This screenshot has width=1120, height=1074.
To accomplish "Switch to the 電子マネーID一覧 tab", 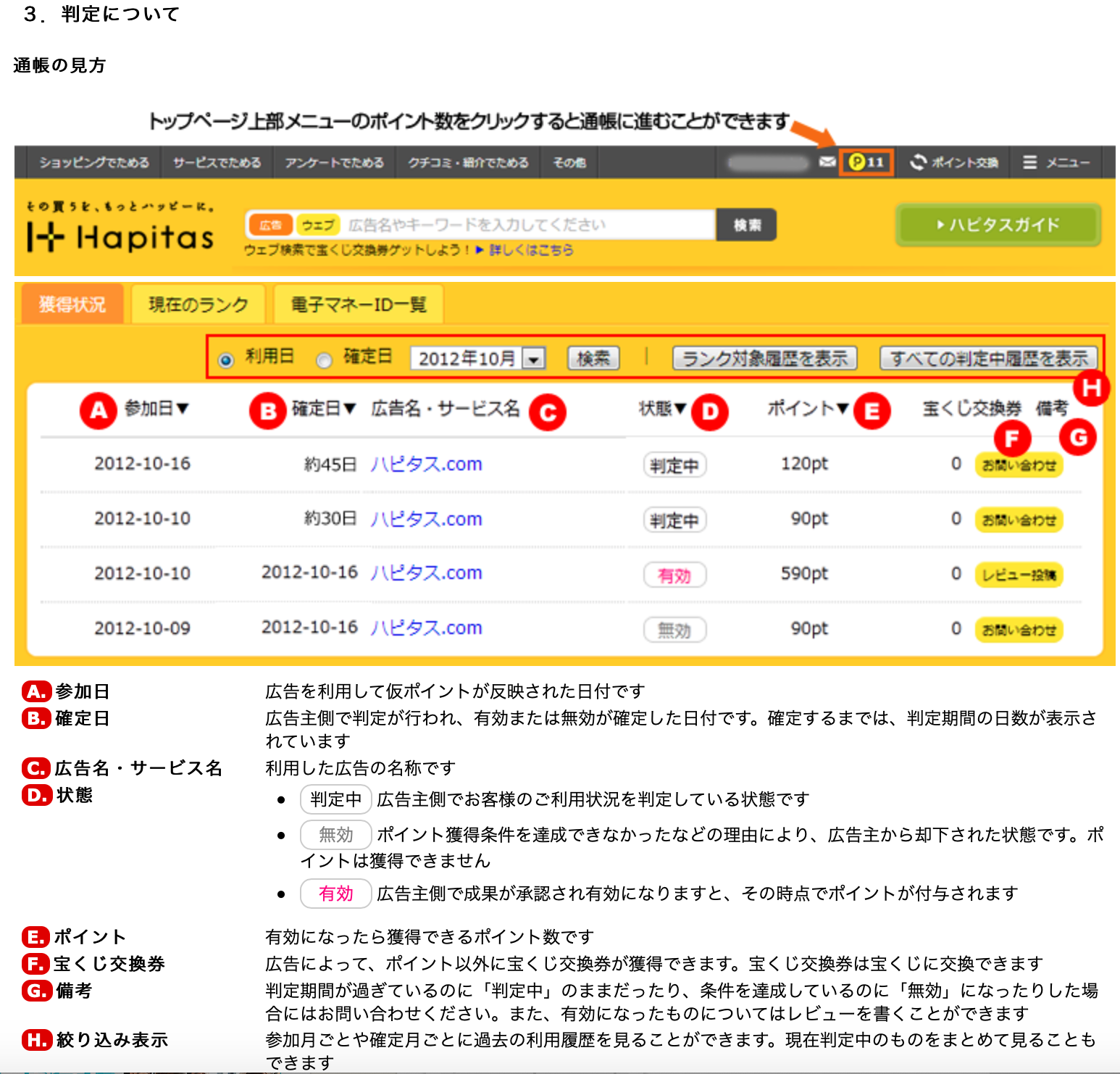I will (359, 304).
